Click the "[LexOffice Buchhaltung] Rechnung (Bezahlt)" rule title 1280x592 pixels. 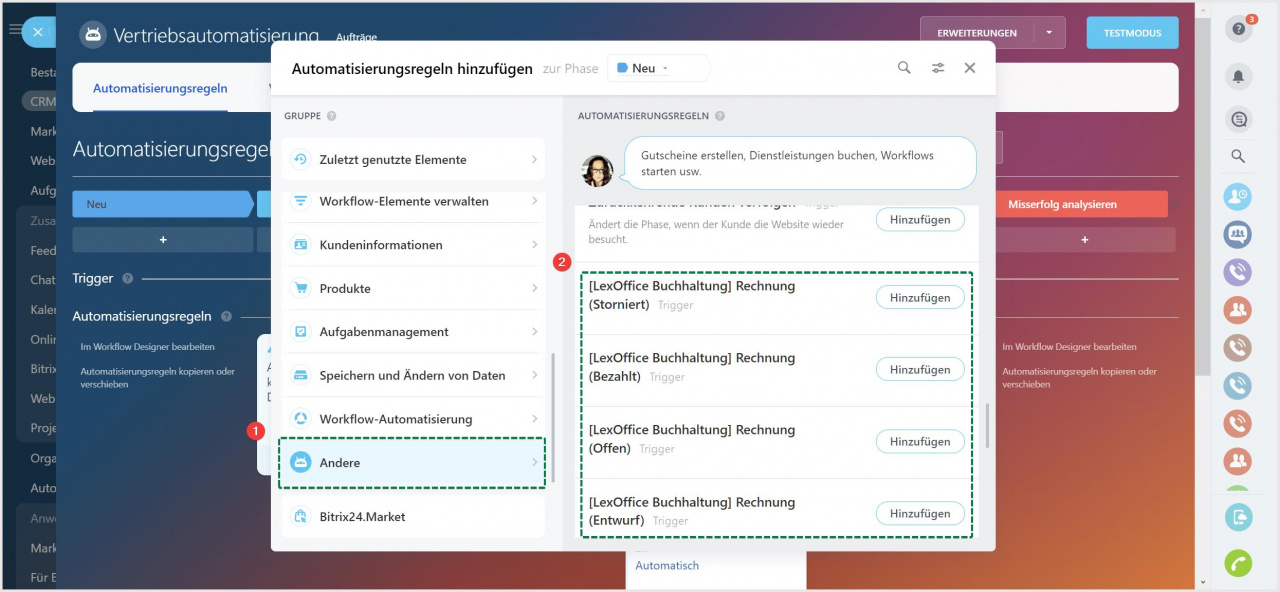point(692,367)
